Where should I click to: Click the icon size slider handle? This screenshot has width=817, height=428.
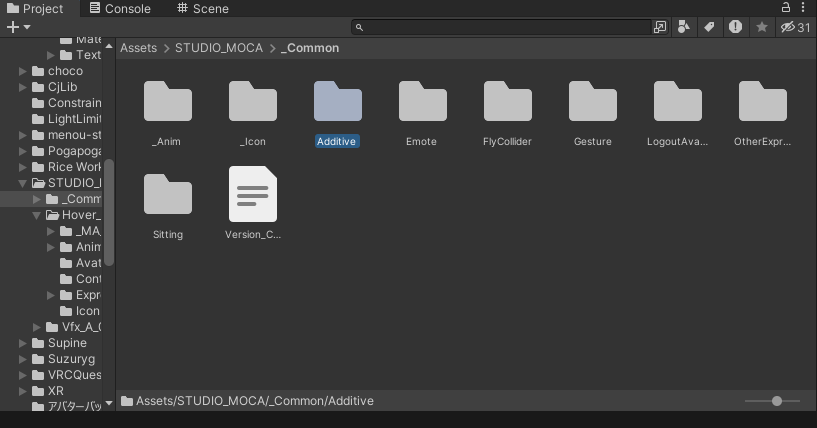pos(777,401)
